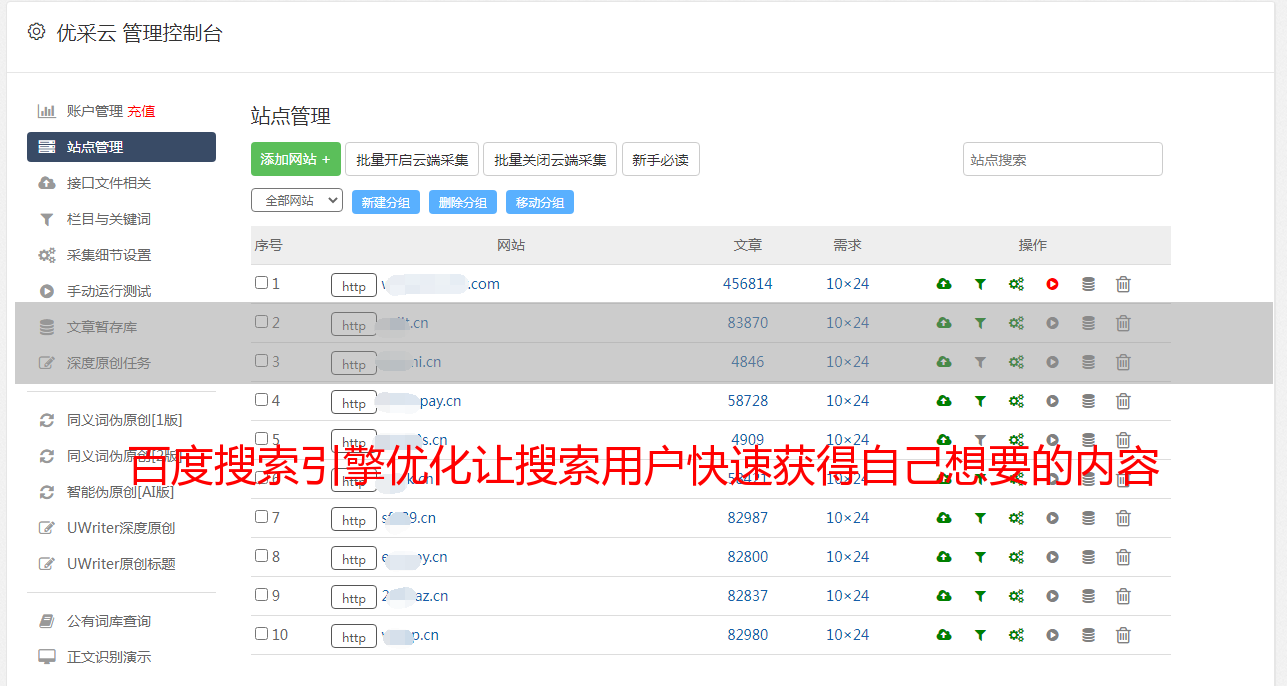1287x686 pixels.
Task: Click the 新建分组 button
Action: click(x=386, y=202)
